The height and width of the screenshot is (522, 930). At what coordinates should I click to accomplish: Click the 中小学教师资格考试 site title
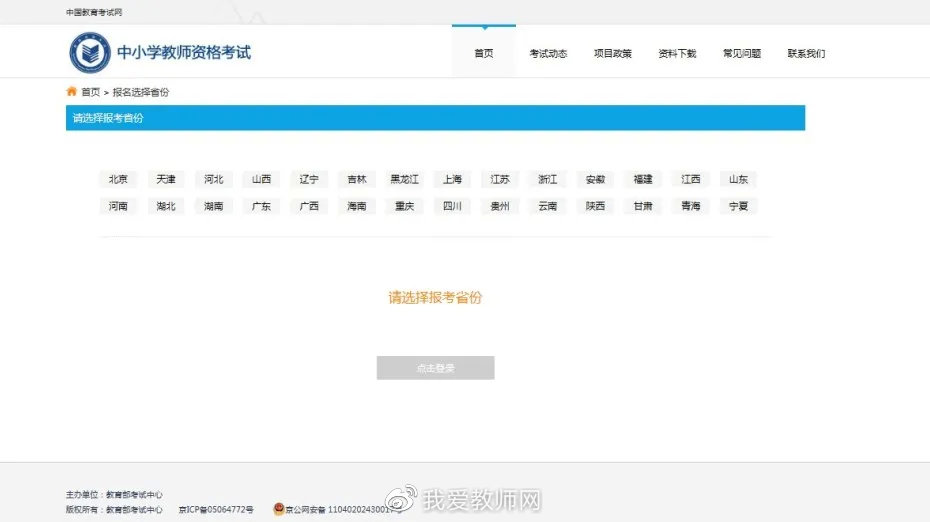click(x=184, y=53)
